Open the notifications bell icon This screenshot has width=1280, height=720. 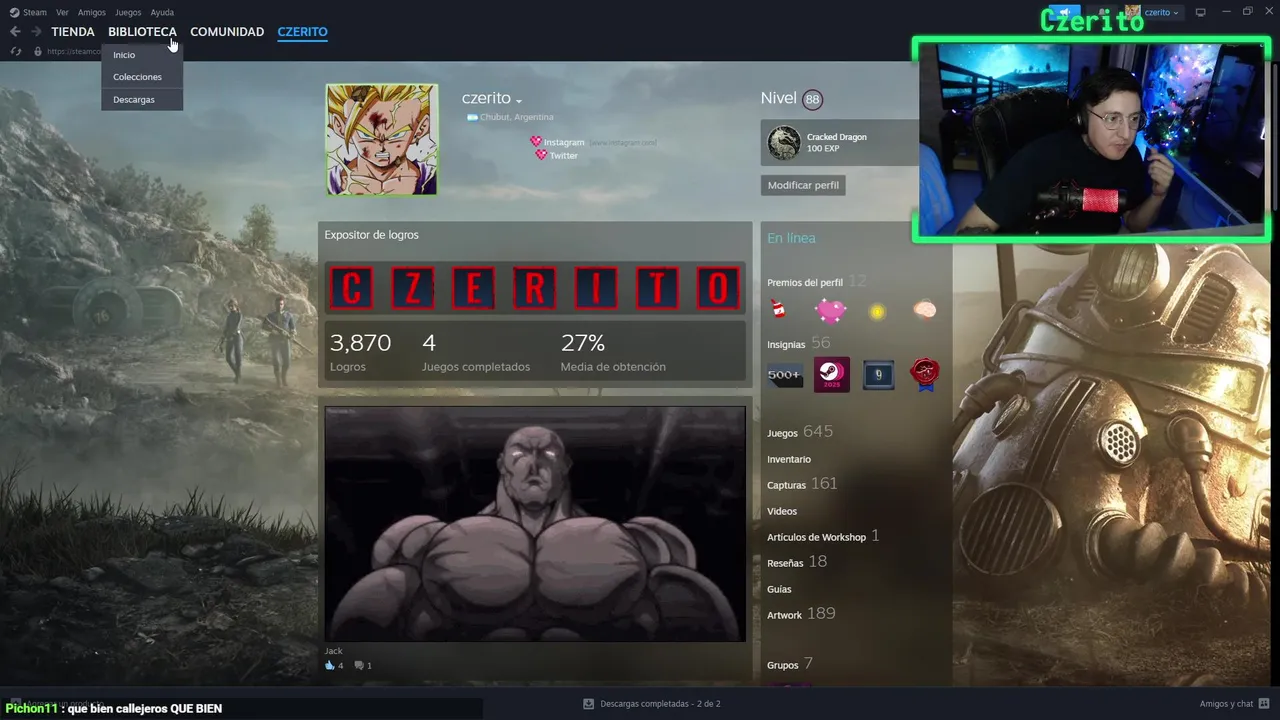[x=1100, y=12]
